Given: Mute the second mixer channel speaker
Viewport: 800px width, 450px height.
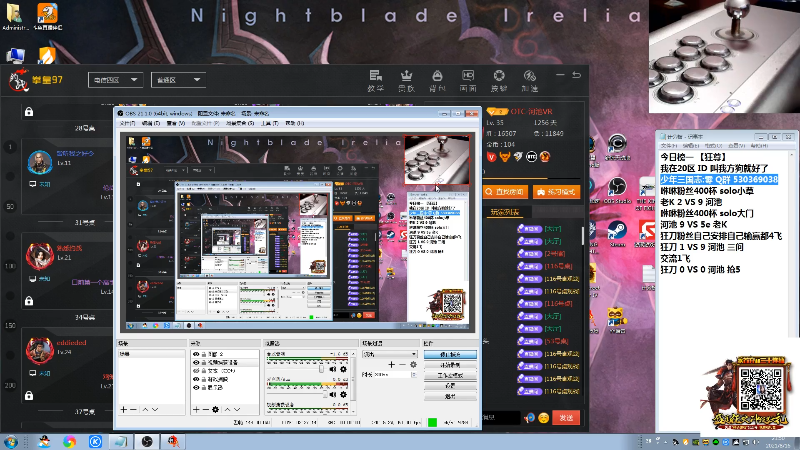Looking at the screenshot, I should pos(333,394).
